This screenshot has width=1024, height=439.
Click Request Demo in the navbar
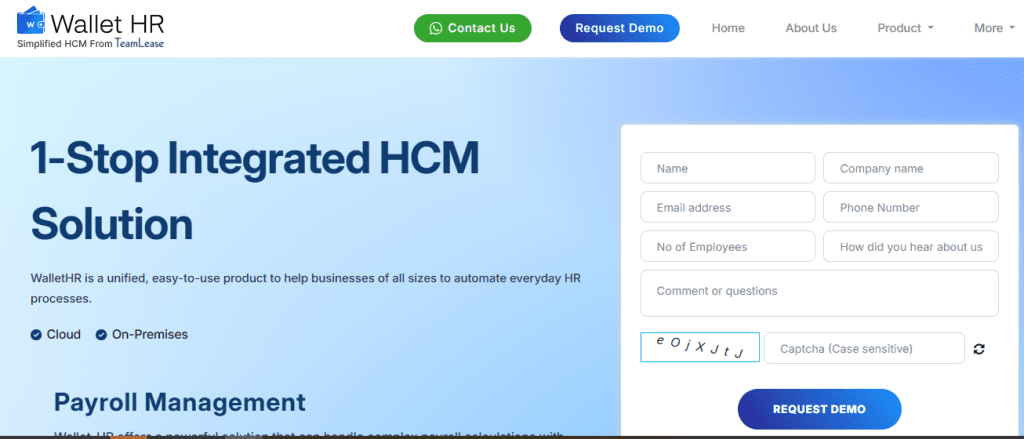click(619, 28)
